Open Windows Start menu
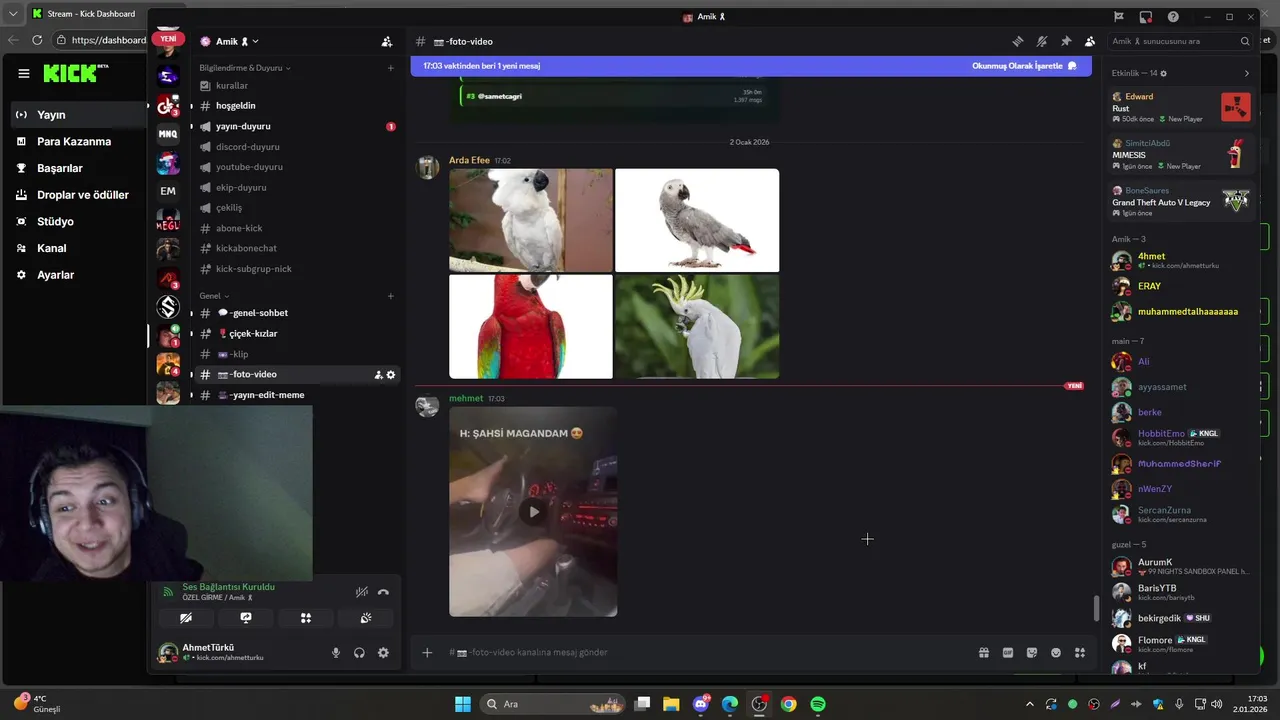Screen dimensions: 1280x720 [463, 704]
